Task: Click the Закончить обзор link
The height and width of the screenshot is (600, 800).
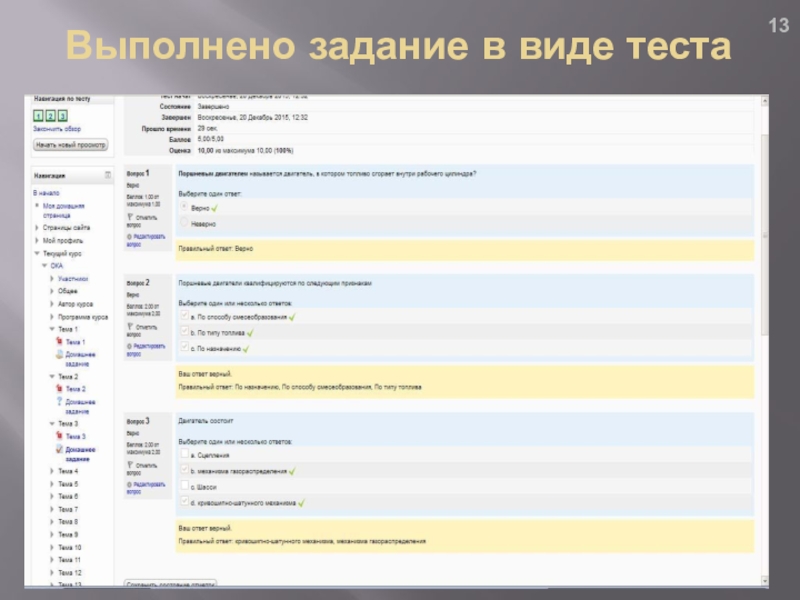Action: 57,129
